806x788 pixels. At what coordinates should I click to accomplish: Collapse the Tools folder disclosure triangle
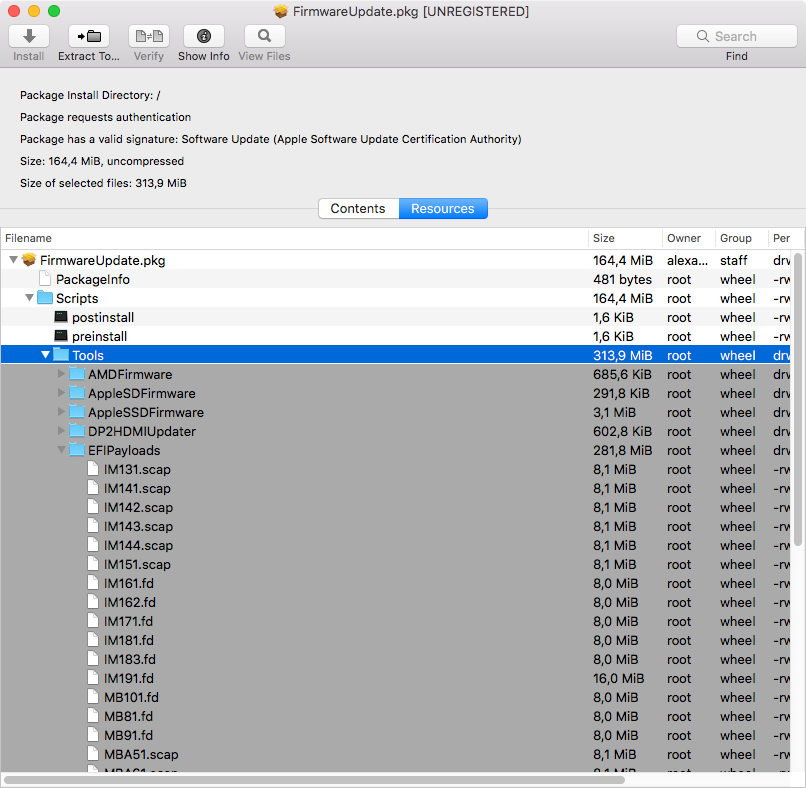[45, 355]
